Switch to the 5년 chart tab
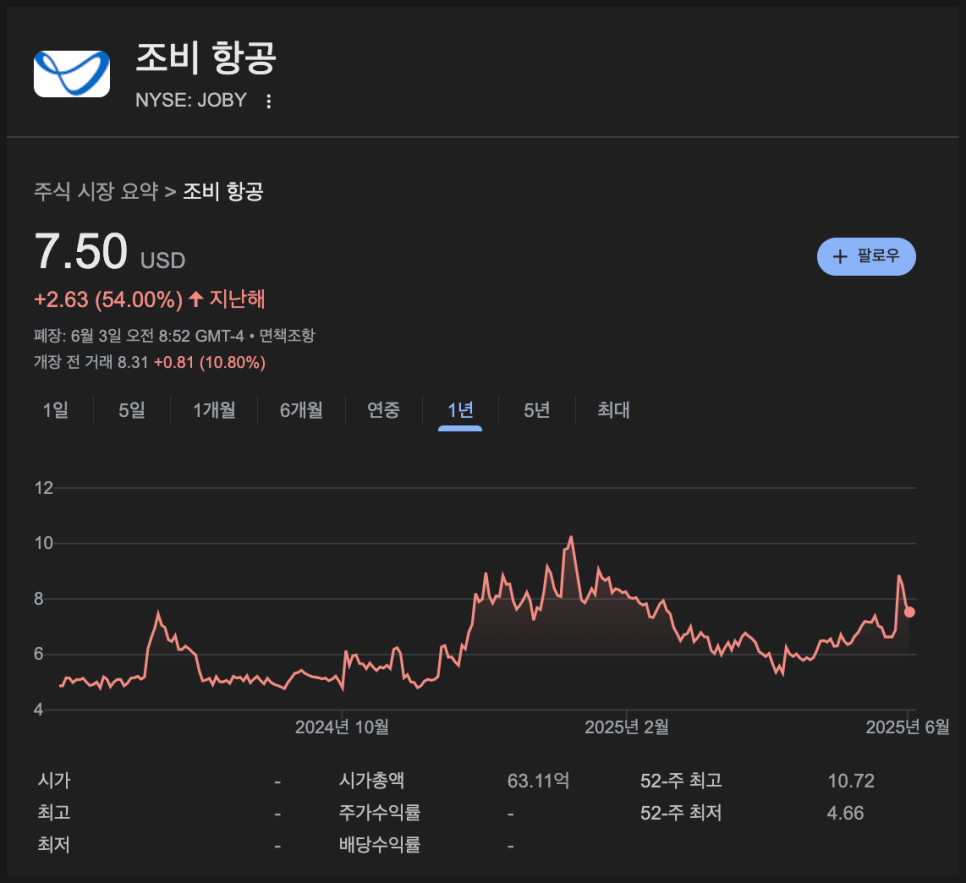966x883 pixels. [x=537, y=410]
